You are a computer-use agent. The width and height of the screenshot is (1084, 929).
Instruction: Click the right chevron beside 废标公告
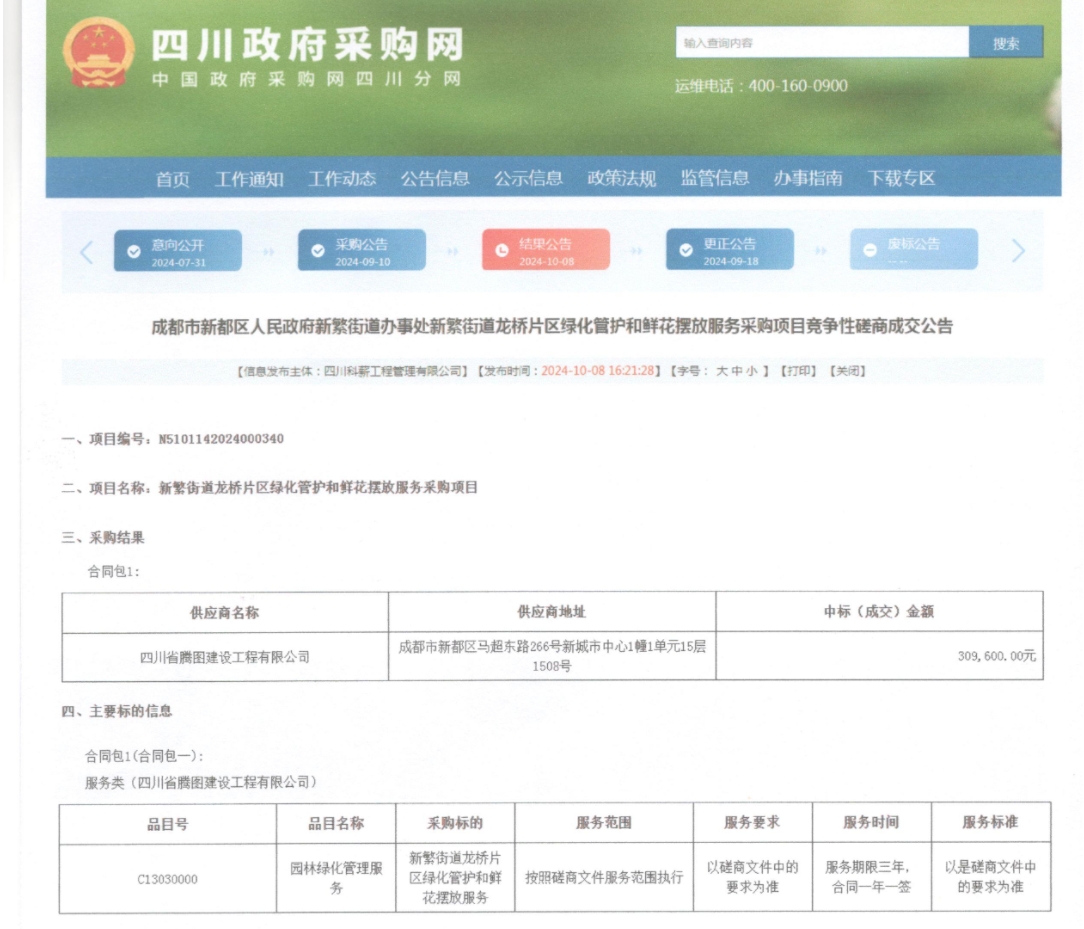pyautogui.click(x=1018, y=250)
